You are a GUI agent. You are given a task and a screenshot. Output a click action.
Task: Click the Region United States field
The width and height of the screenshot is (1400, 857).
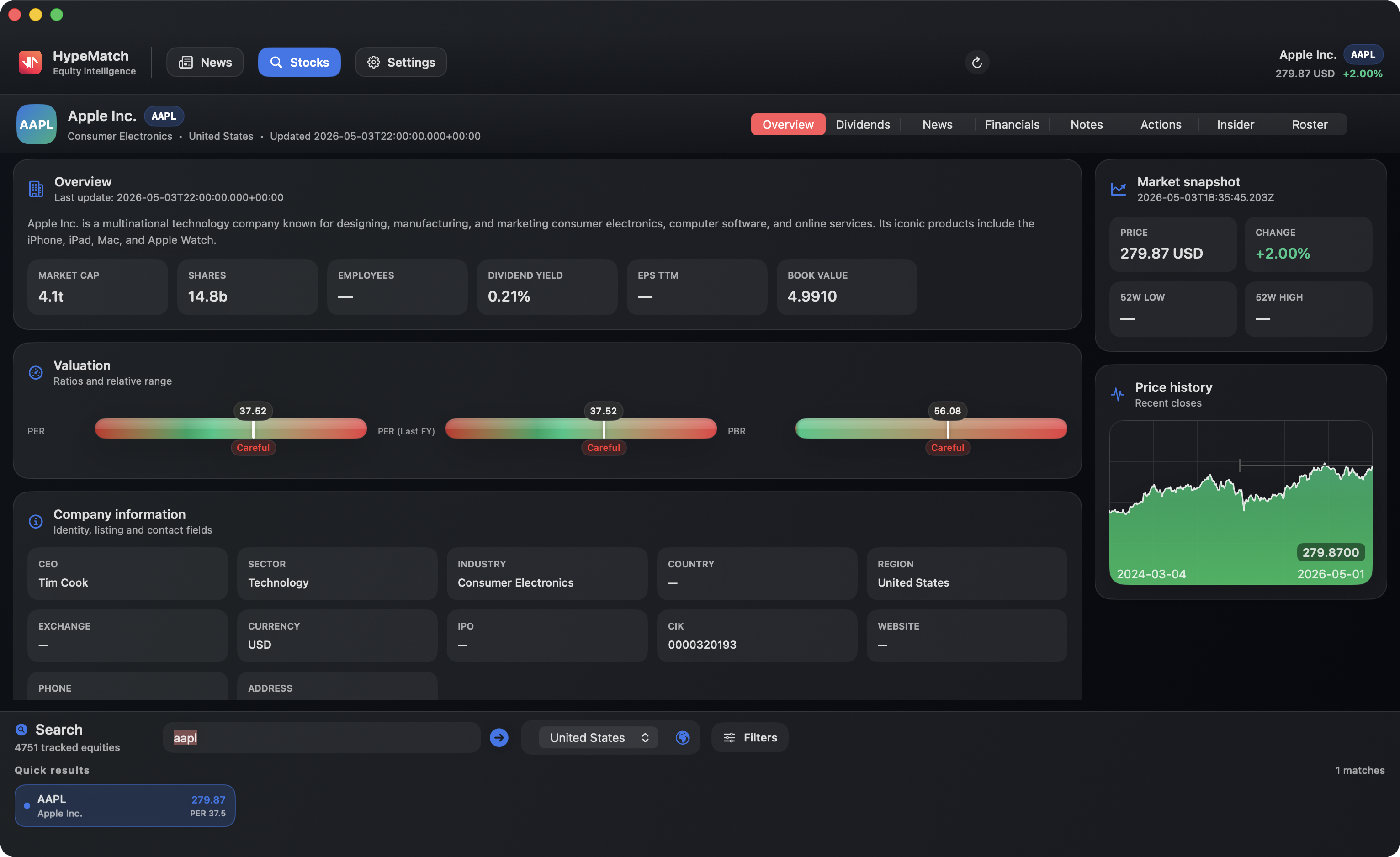[966, 574]
